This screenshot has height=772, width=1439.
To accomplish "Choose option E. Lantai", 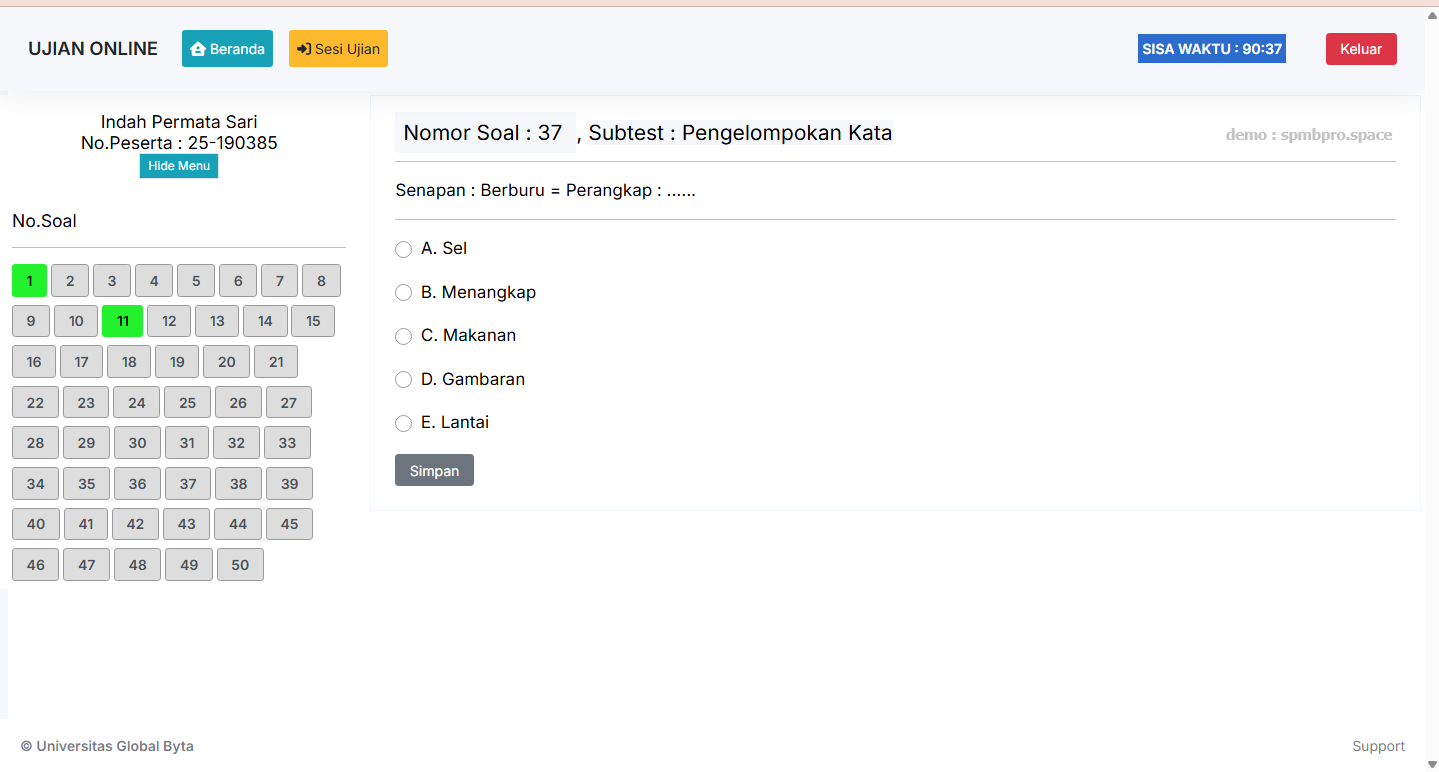I will point(403,423).
